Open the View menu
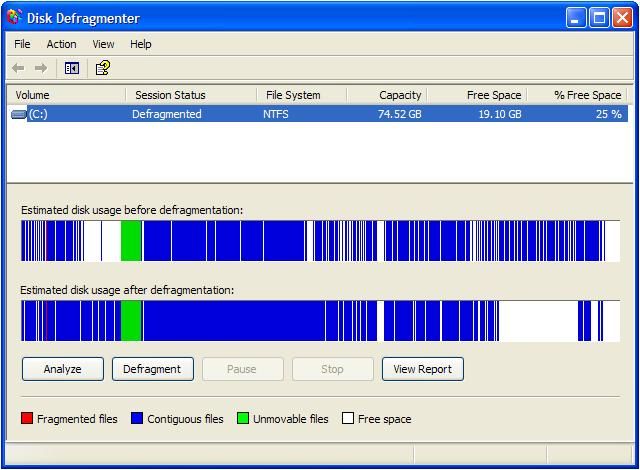 [x=103, y=44]
